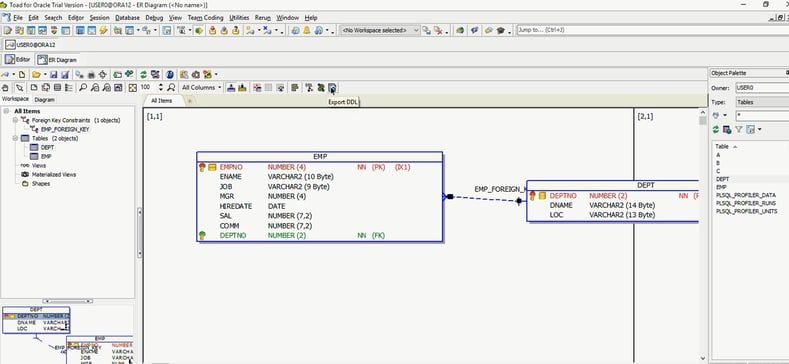Click the green foreign key icon of DEPTNO

202,235
